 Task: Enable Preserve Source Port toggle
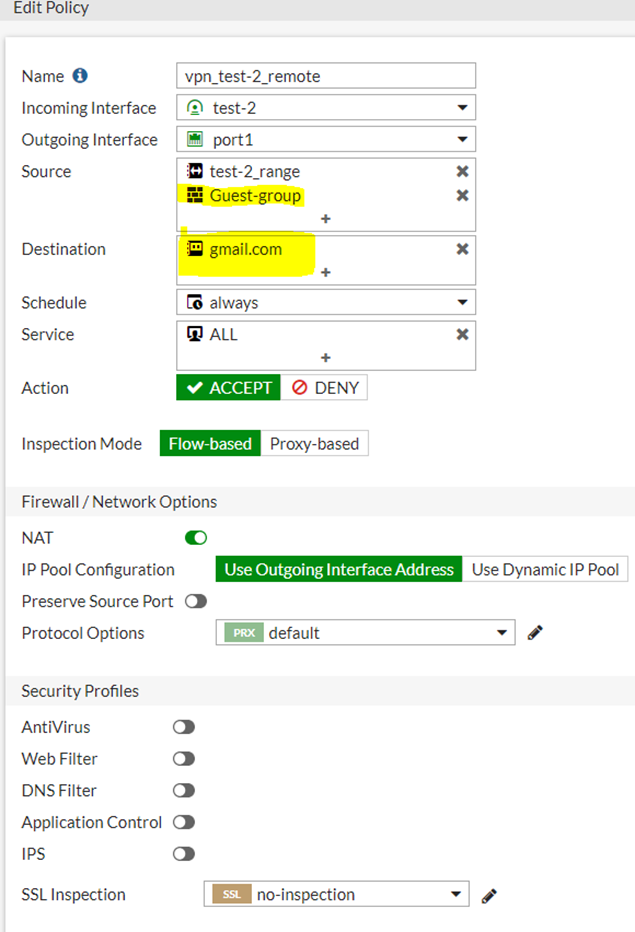coord(195,601)
